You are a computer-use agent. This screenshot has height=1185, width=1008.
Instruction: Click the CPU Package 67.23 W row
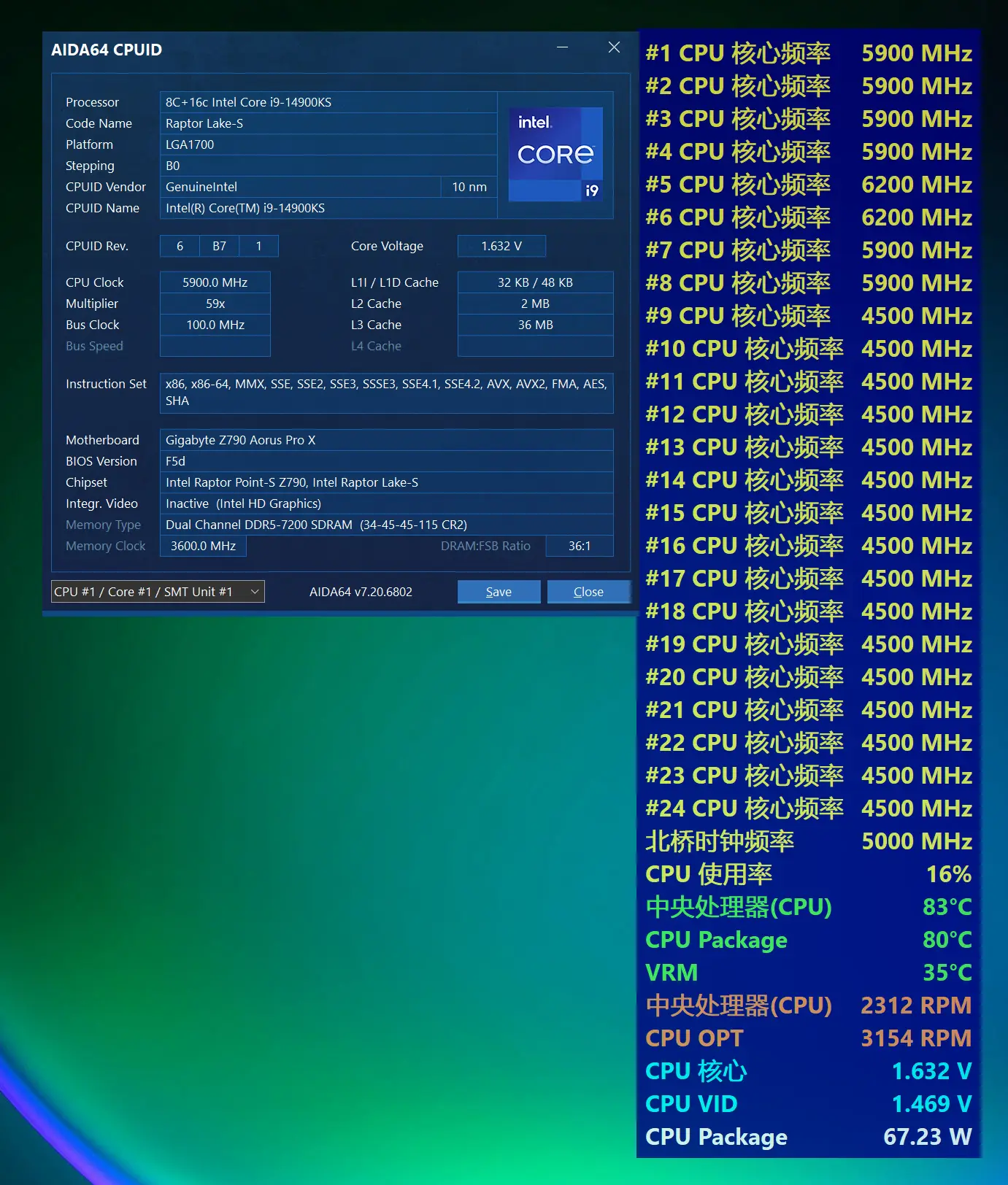pos(809,1137)
